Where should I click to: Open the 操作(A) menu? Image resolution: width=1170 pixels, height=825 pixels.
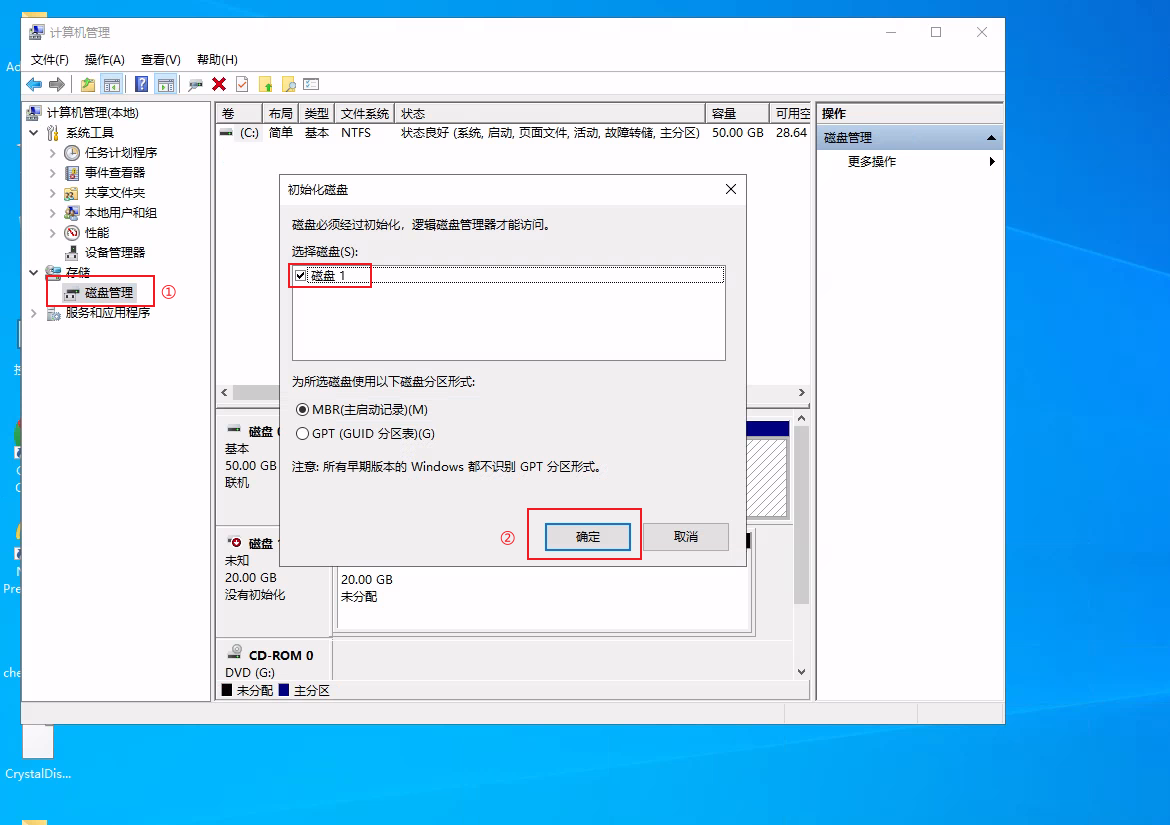tap(104, 60)
